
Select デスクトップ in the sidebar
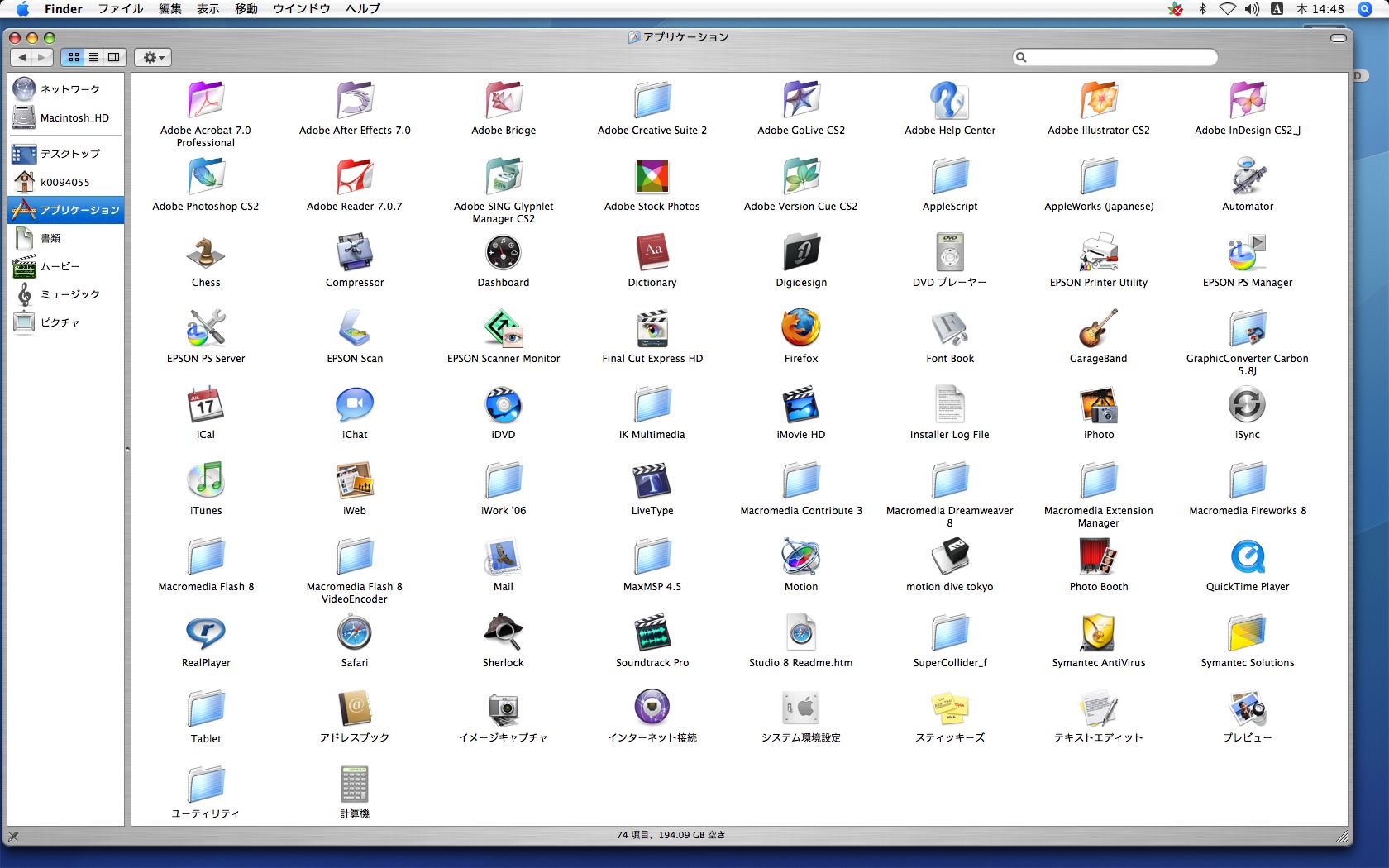[x=66, y=154]
